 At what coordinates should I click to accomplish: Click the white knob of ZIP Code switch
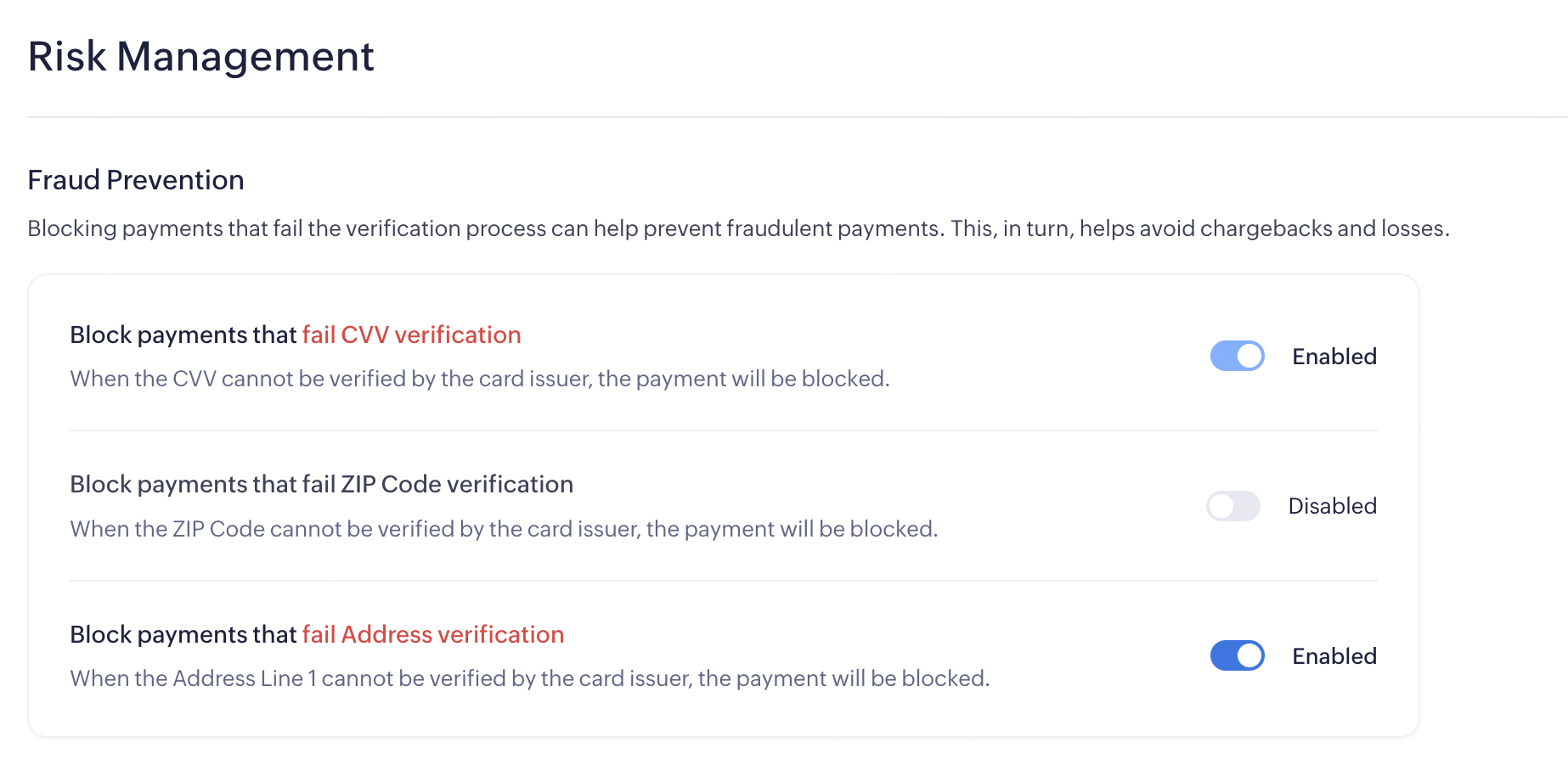click(1221, 507)
